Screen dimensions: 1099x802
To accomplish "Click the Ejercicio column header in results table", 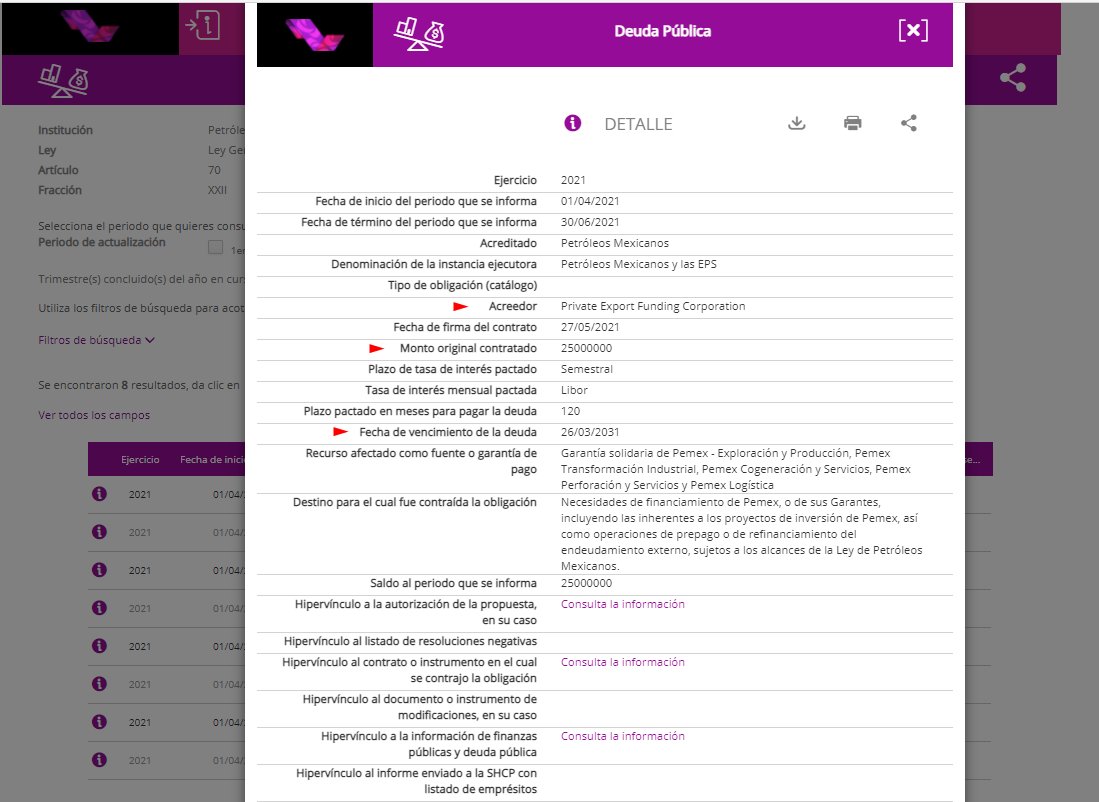I will 140,460.
